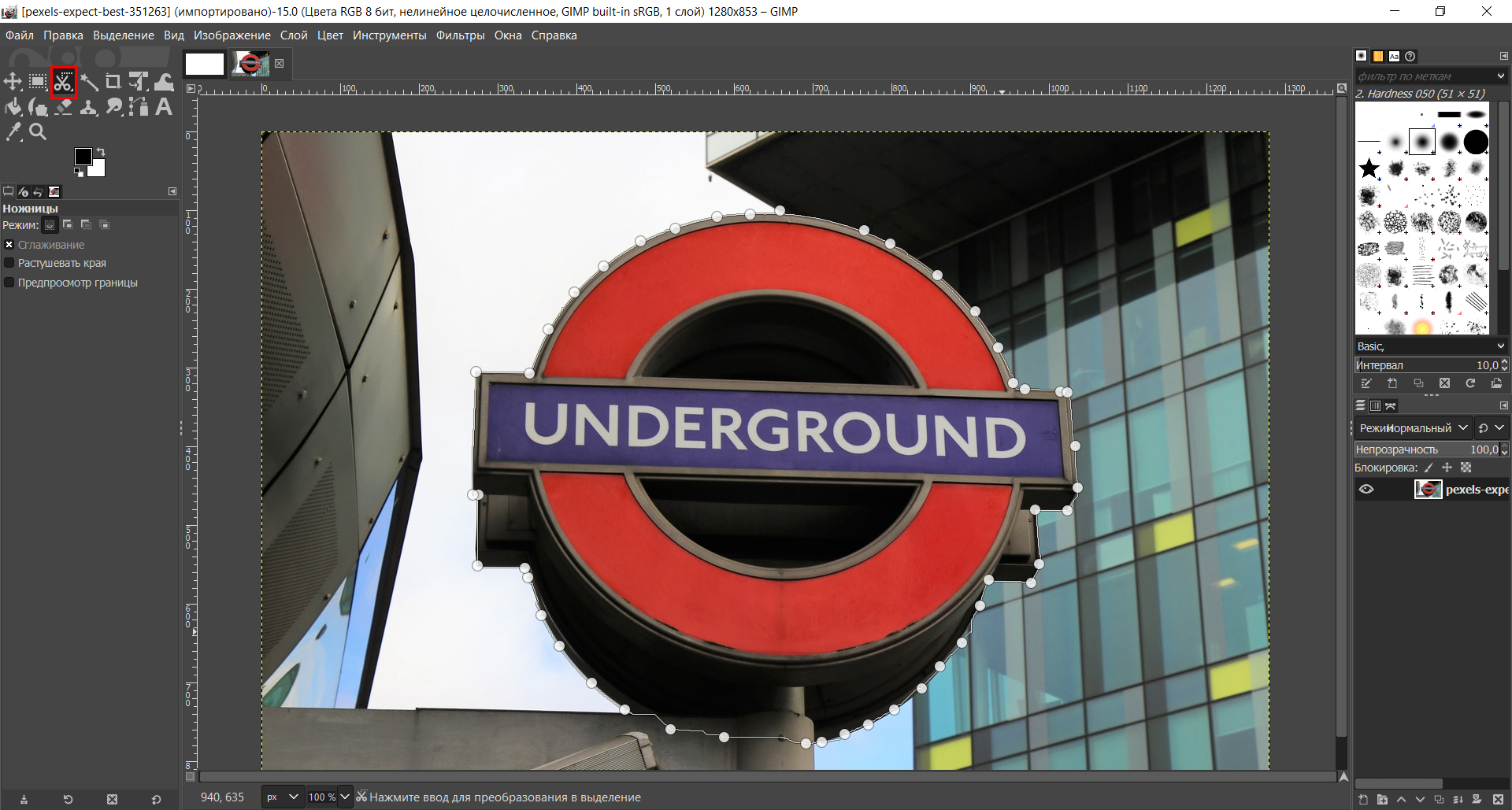Toggle the lock position and size icon
Viewport: 1512px width, 810px height.
coord(1447,468)
